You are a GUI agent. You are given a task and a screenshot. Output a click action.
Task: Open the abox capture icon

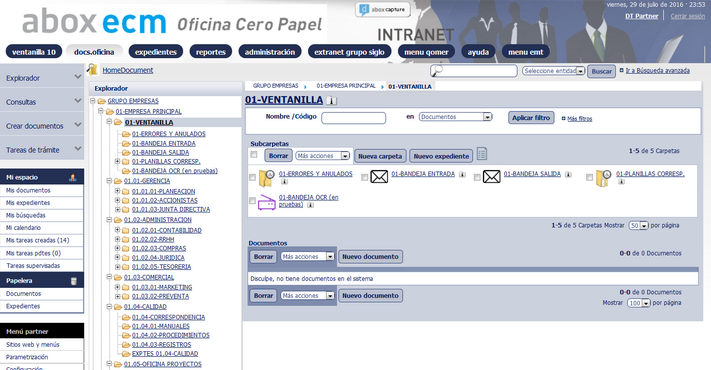383,10
